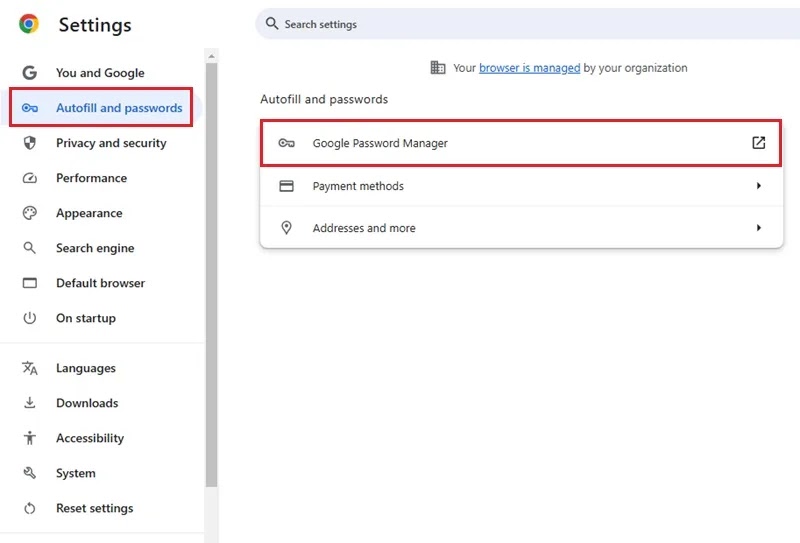Click the Downloads arrow icon

[30, 403]
